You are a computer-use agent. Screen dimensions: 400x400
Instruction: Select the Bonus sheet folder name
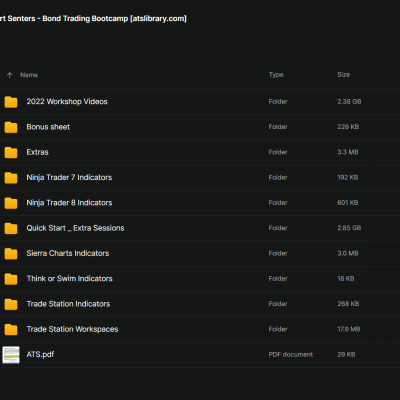(x=48, y=127)
